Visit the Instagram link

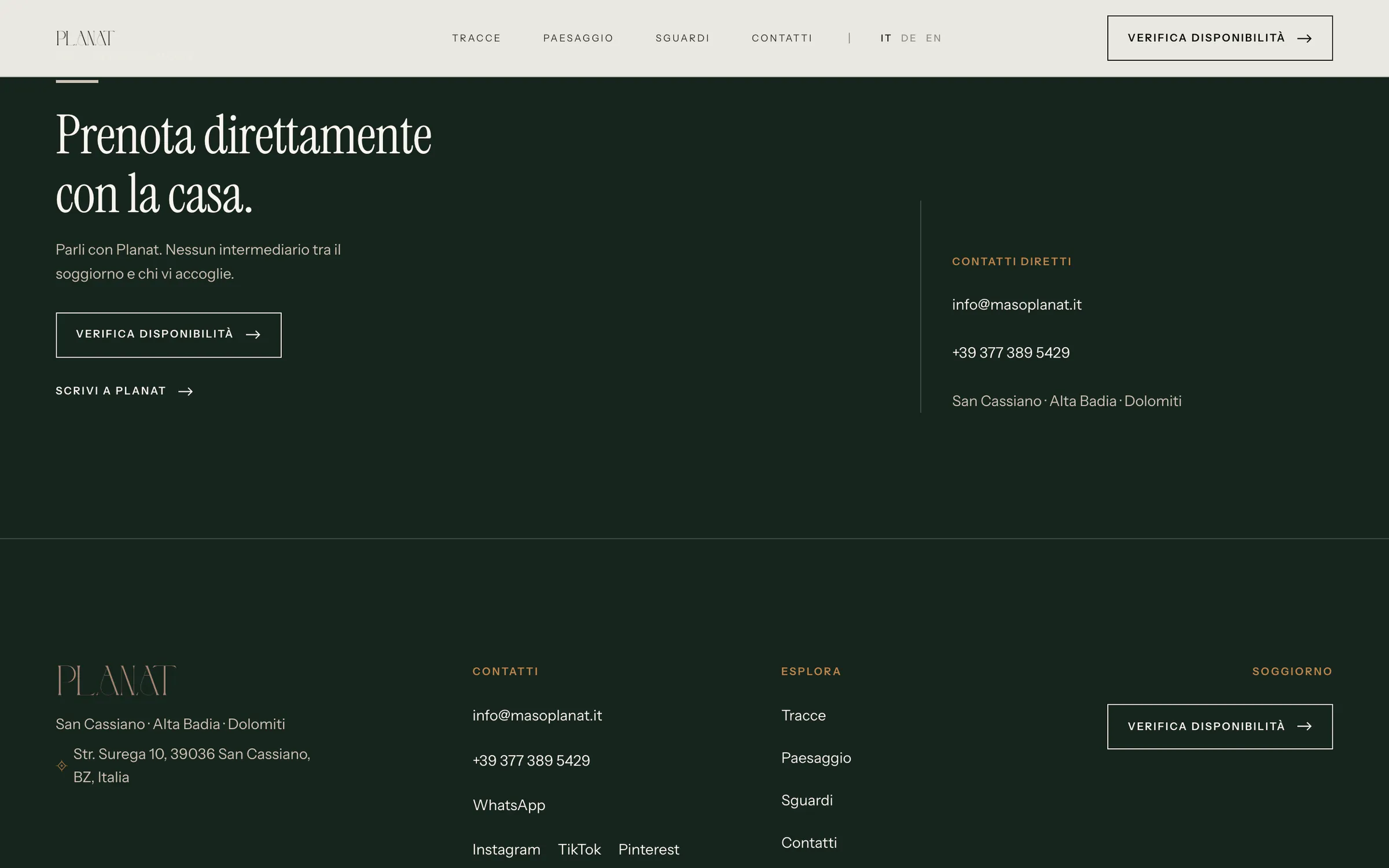(x=506, y=849)
